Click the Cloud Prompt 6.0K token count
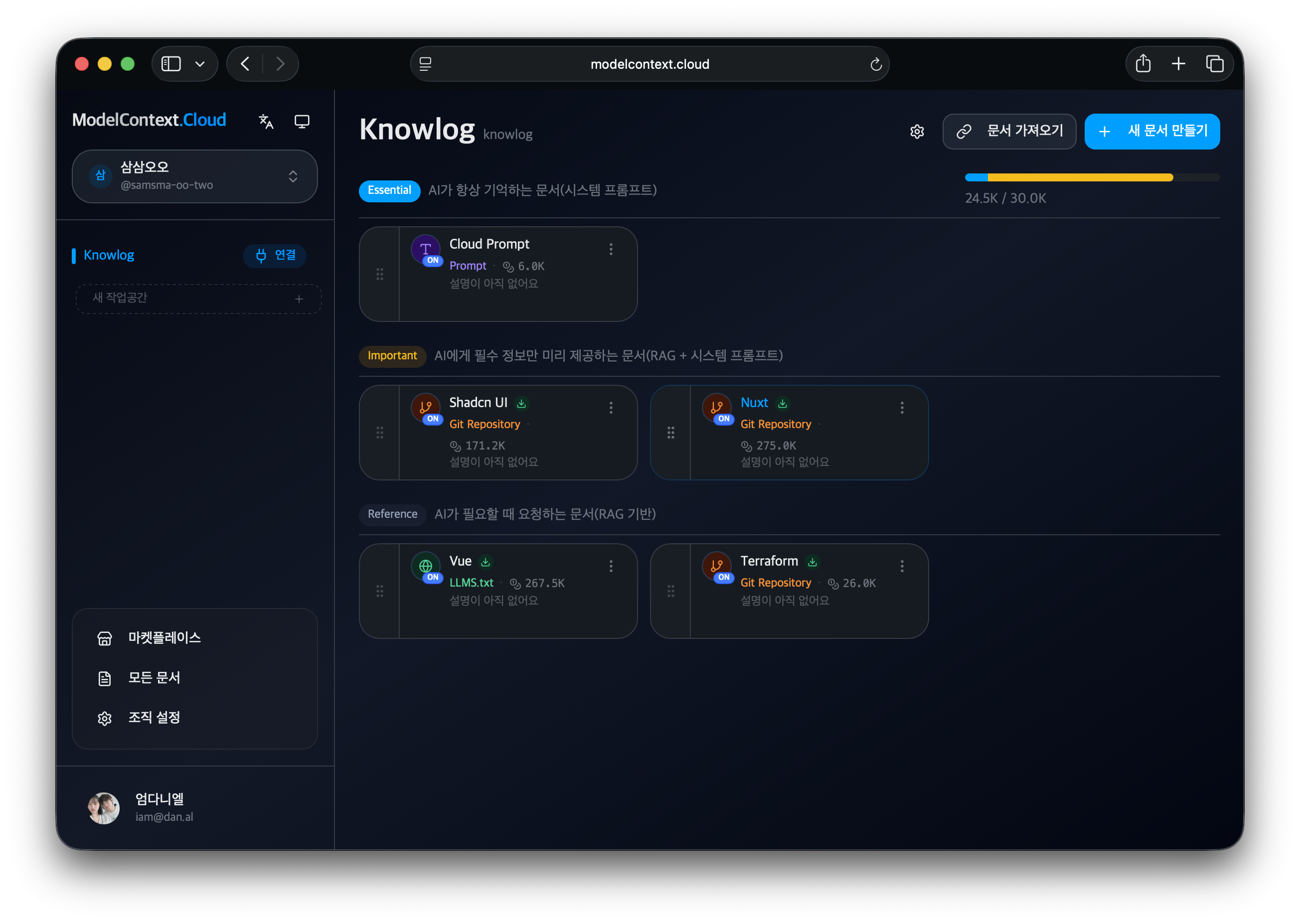The height and width of the screenshot is (924, 1300). click(524, 266)
